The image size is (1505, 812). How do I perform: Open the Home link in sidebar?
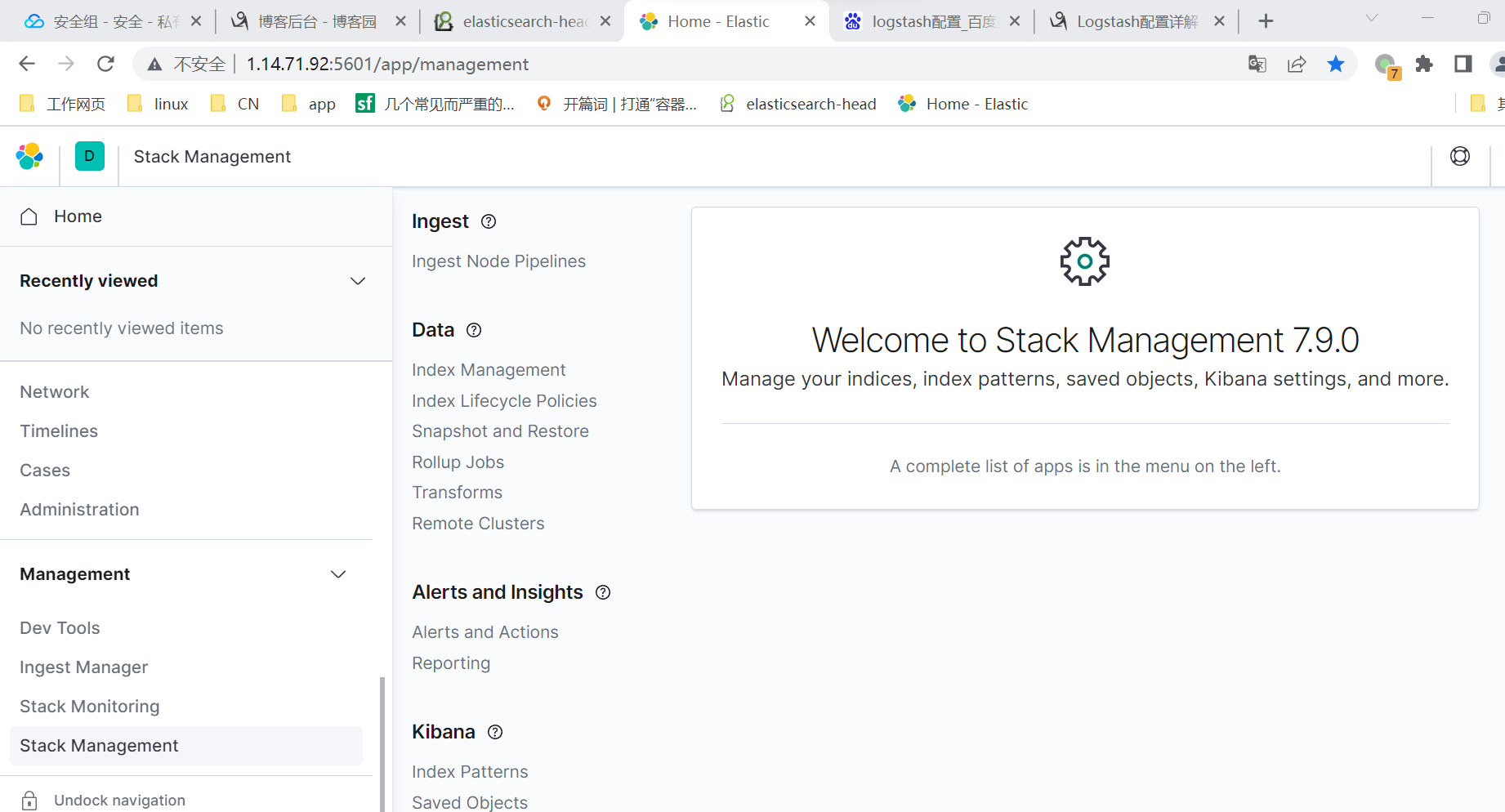click(78, 216)
